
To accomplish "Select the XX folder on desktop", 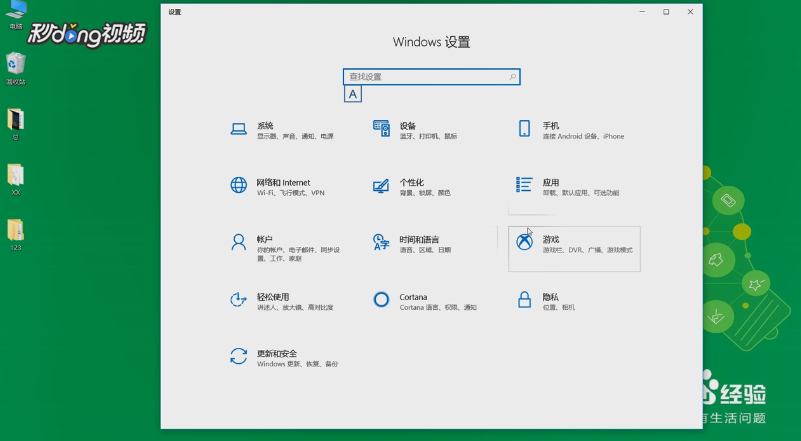I will pos(16,179).
